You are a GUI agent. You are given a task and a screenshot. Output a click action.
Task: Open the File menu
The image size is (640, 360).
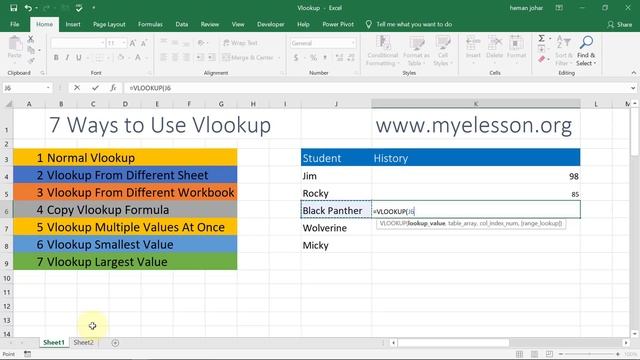coord(15,24)
